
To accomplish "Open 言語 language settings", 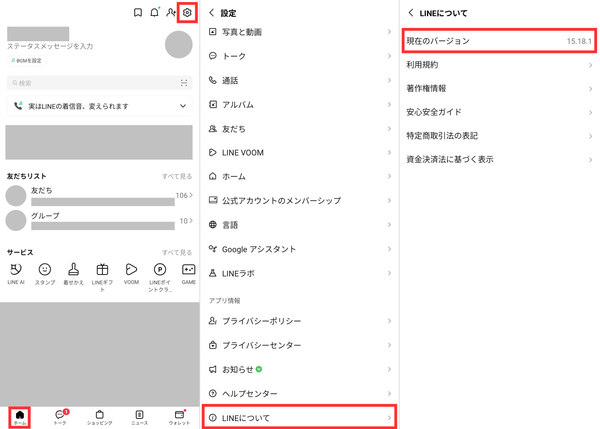I will pyautogui.click(x=300, y=225).
